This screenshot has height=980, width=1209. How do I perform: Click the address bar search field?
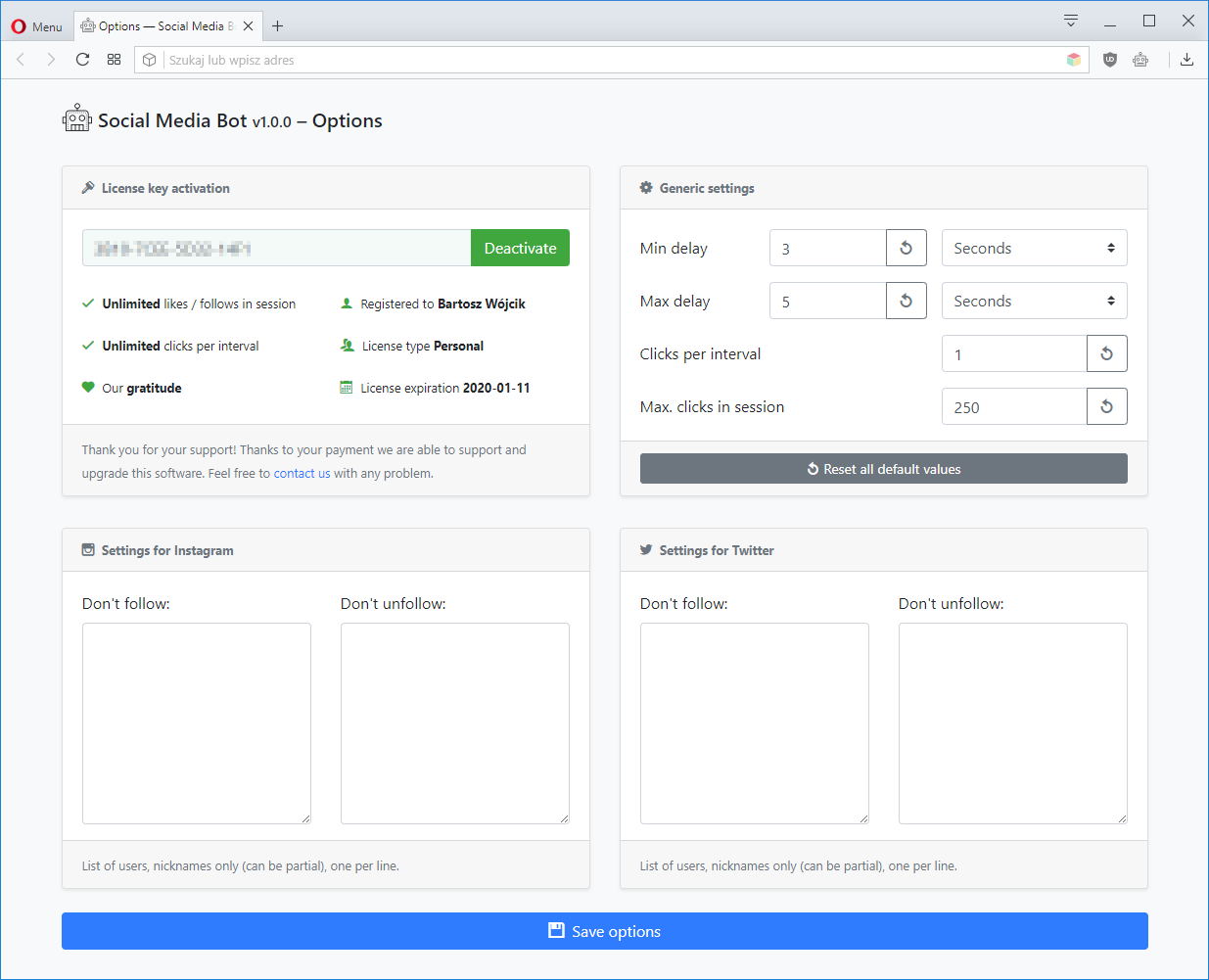tap(612, 60)
